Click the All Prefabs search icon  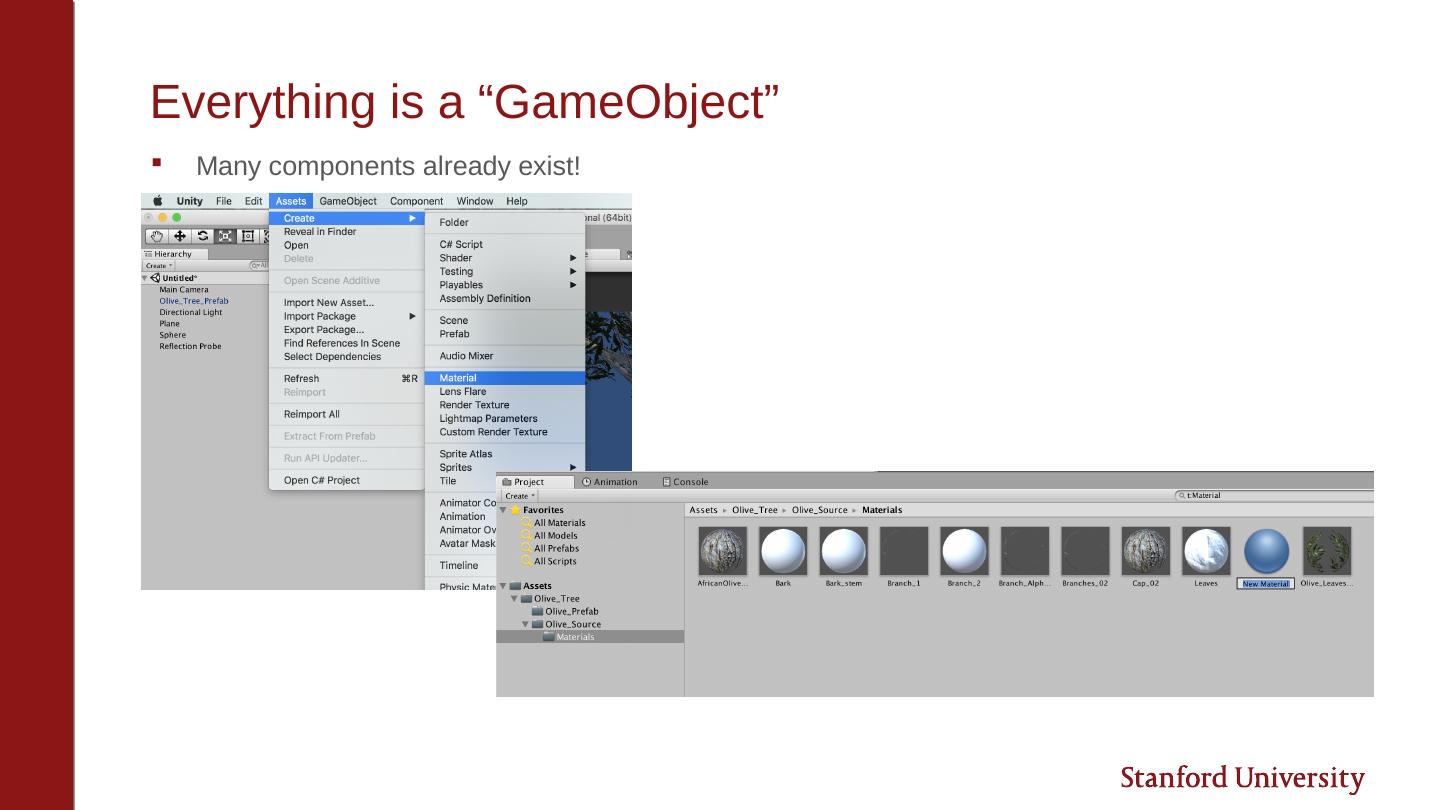point(526,549)
